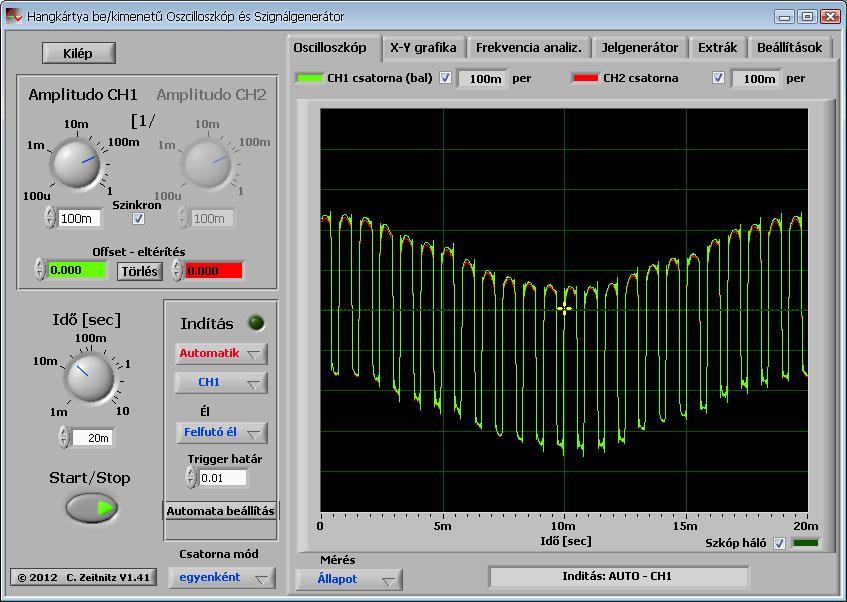Screen dimensions: 847x602
Task: Click the CH2 100m per-division field
Action: click(x=757, y=78)
